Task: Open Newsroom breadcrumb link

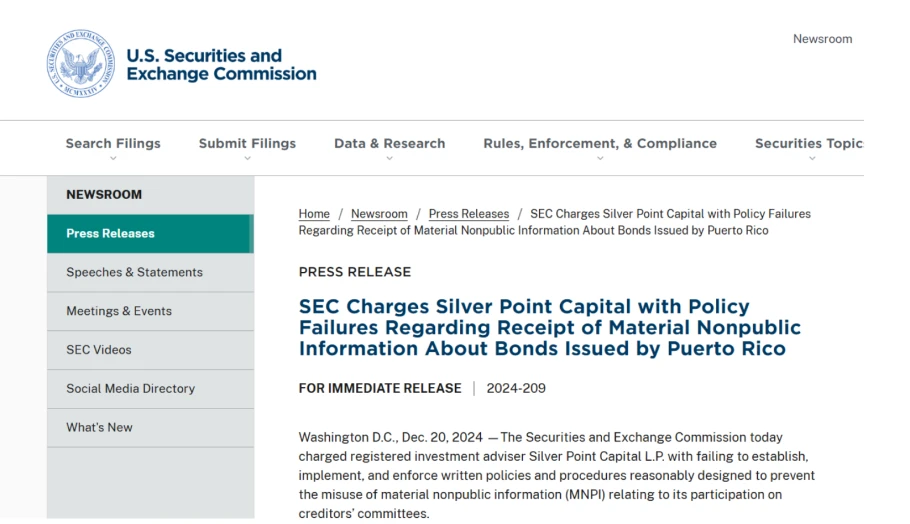Action: click(x=379, y=214)
